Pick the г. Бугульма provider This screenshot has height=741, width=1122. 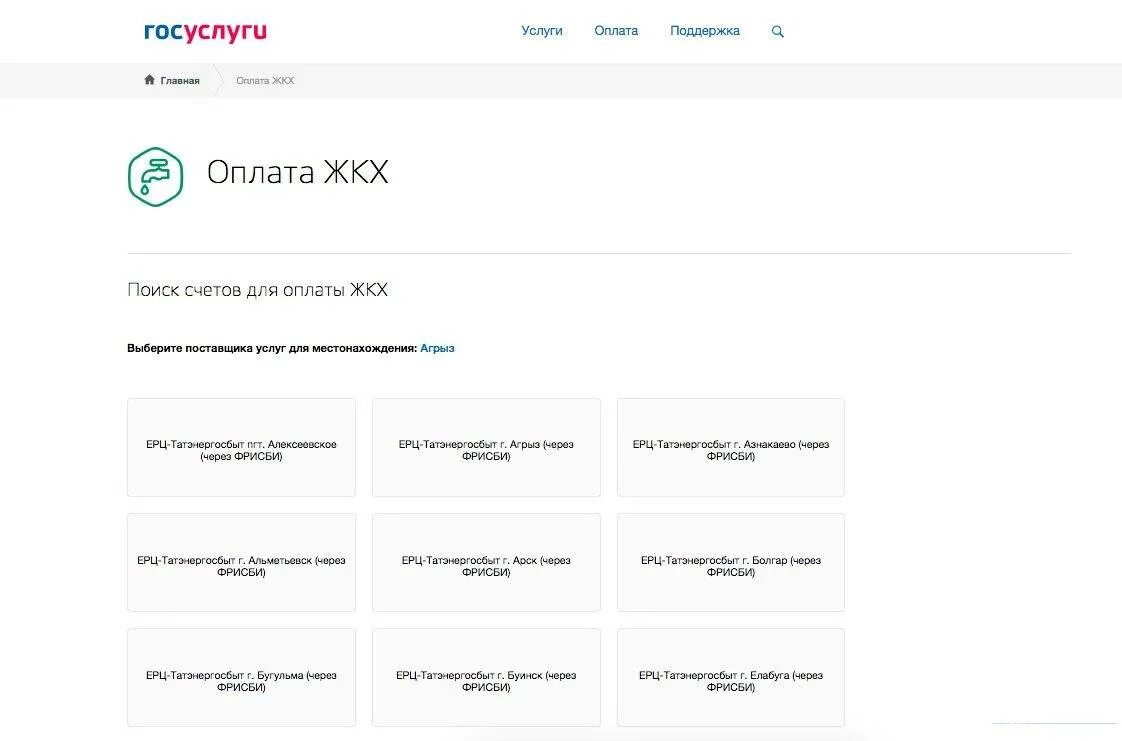point(241,677)
